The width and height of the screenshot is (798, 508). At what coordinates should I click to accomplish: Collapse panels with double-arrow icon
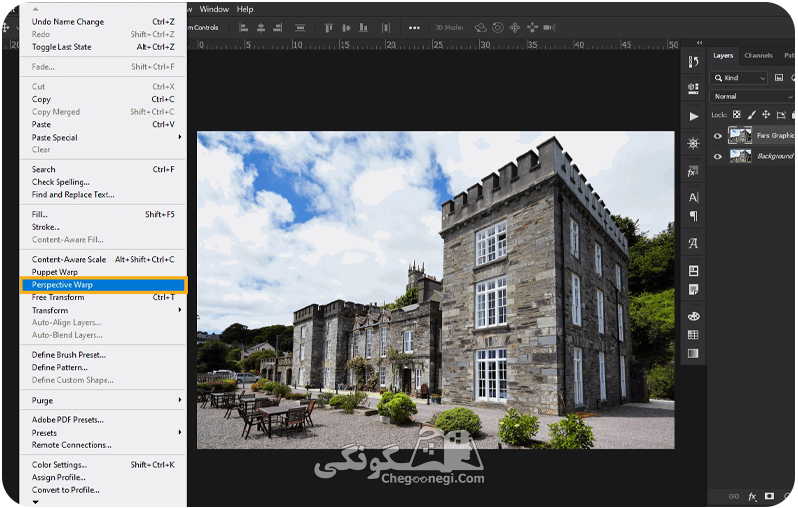click(699, 43)
